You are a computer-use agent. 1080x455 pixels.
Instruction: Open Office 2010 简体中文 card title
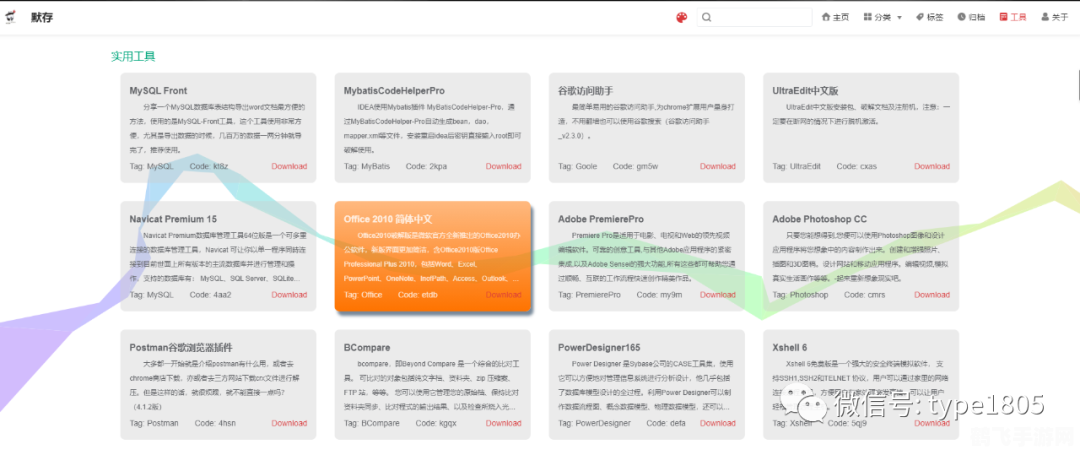[388, 219]
